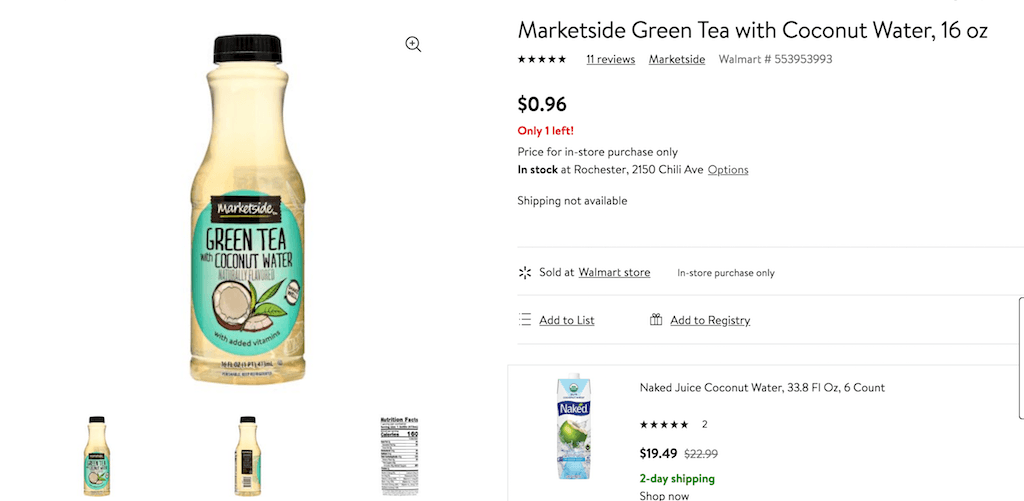Click the star rating of Naked Juice Coconut Water
Screen dimensions: 1024x501
664,425
